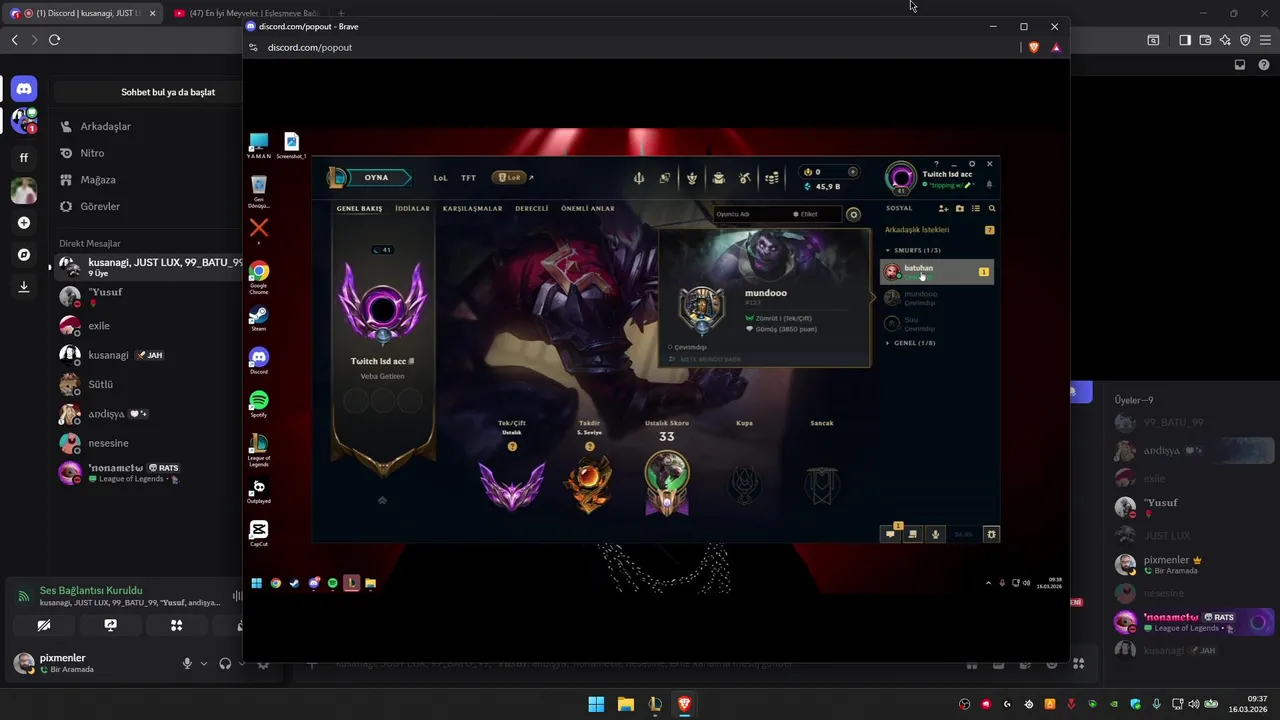Toggle League voice mic in bottom bar
1280x720 pixels.
tap(936, 535)
